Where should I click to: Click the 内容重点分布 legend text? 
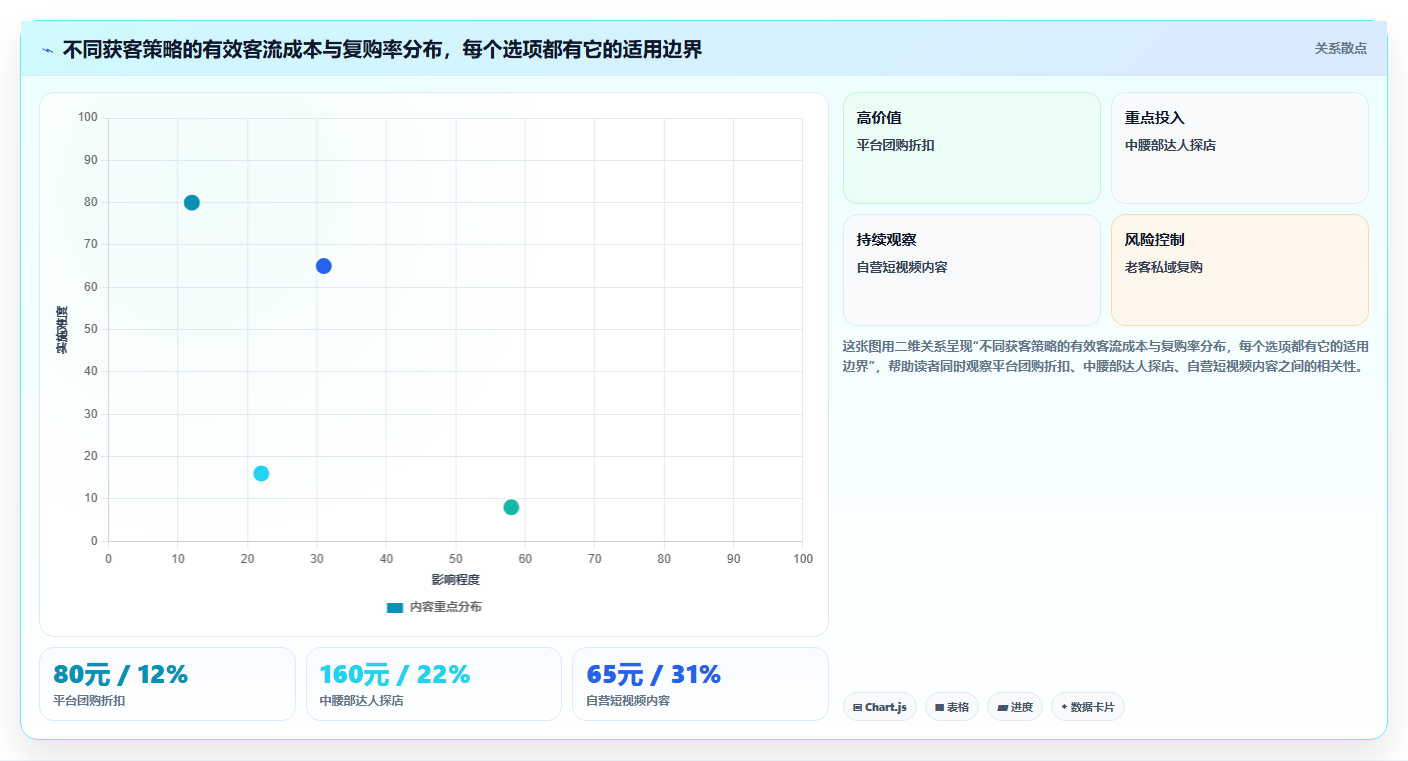[x=445, y=607]
